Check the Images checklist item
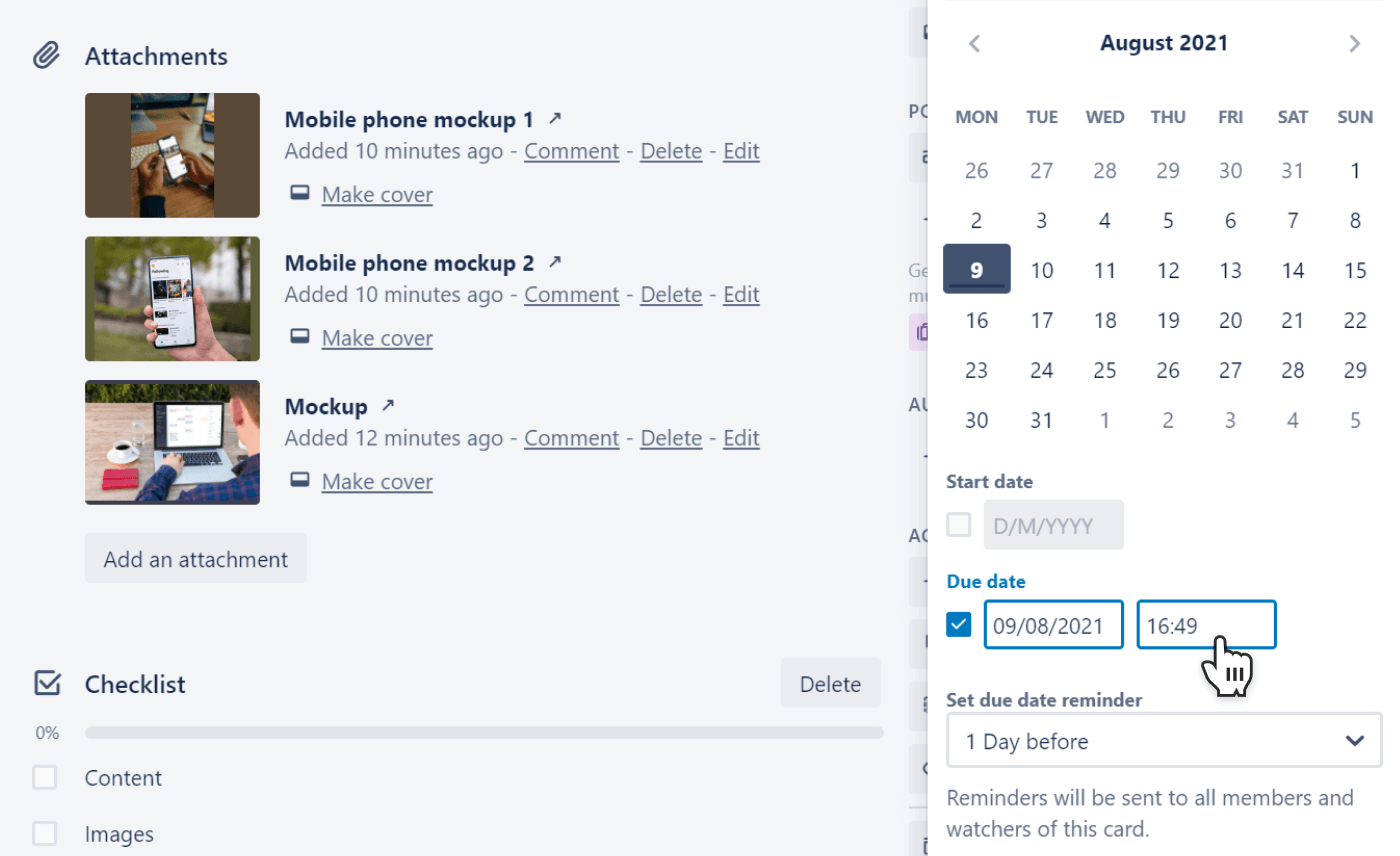The image size is (1400, 856). click(44, 833)
